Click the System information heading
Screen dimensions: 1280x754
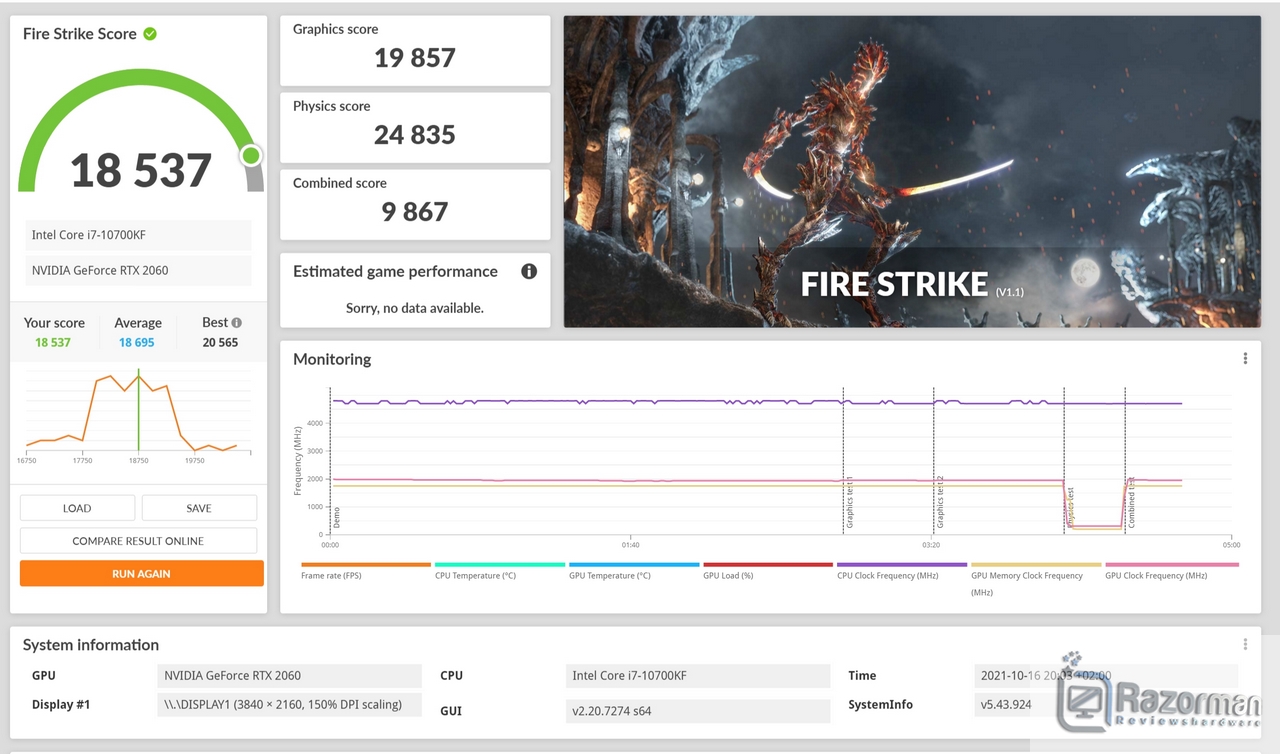click(x=91, y=645)
